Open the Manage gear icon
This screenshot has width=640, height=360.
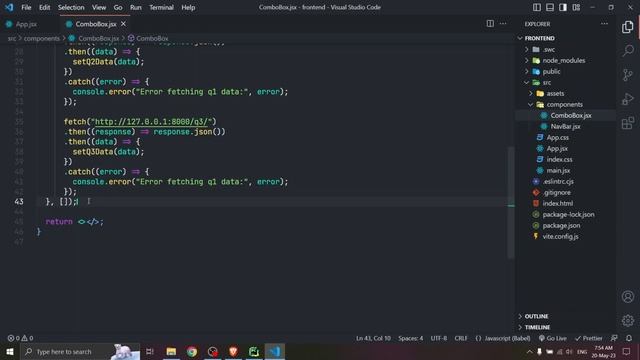point(627,320)
